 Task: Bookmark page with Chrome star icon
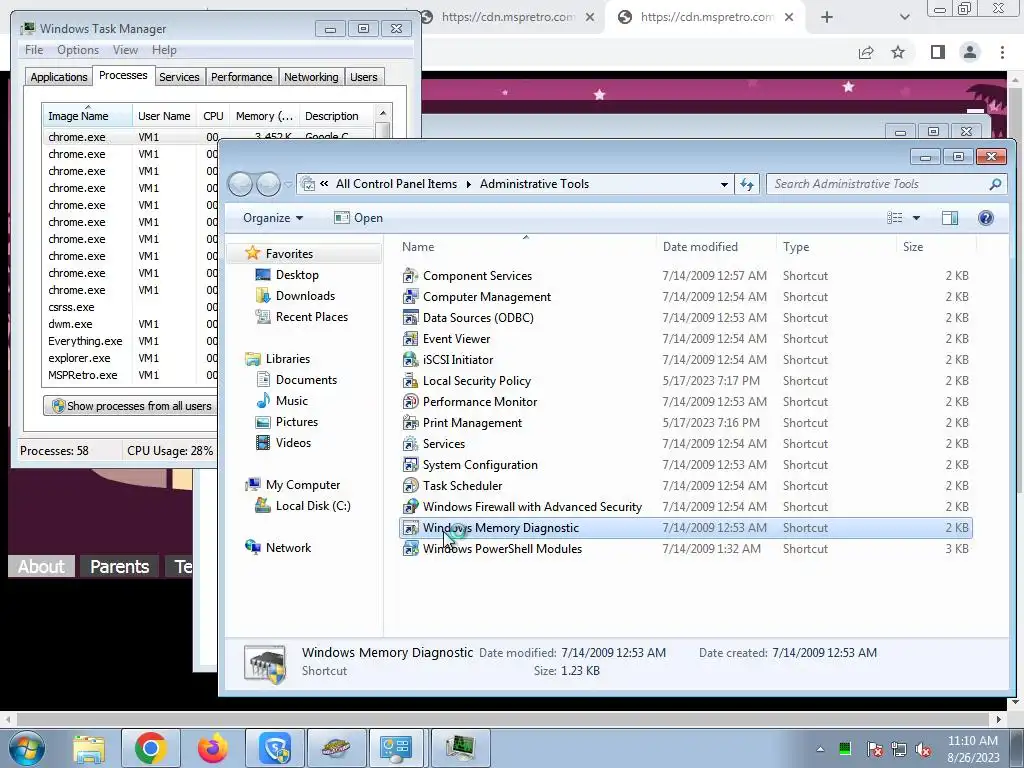click(898, 52)
